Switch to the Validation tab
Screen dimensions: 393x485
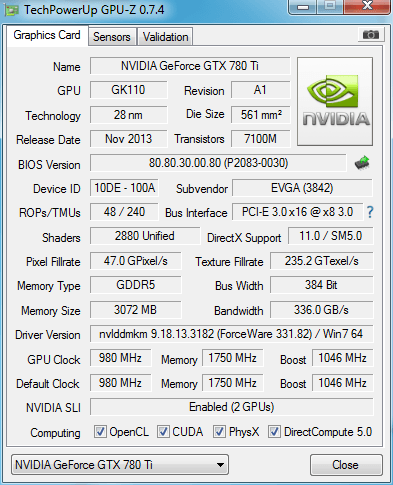point(165,37)
